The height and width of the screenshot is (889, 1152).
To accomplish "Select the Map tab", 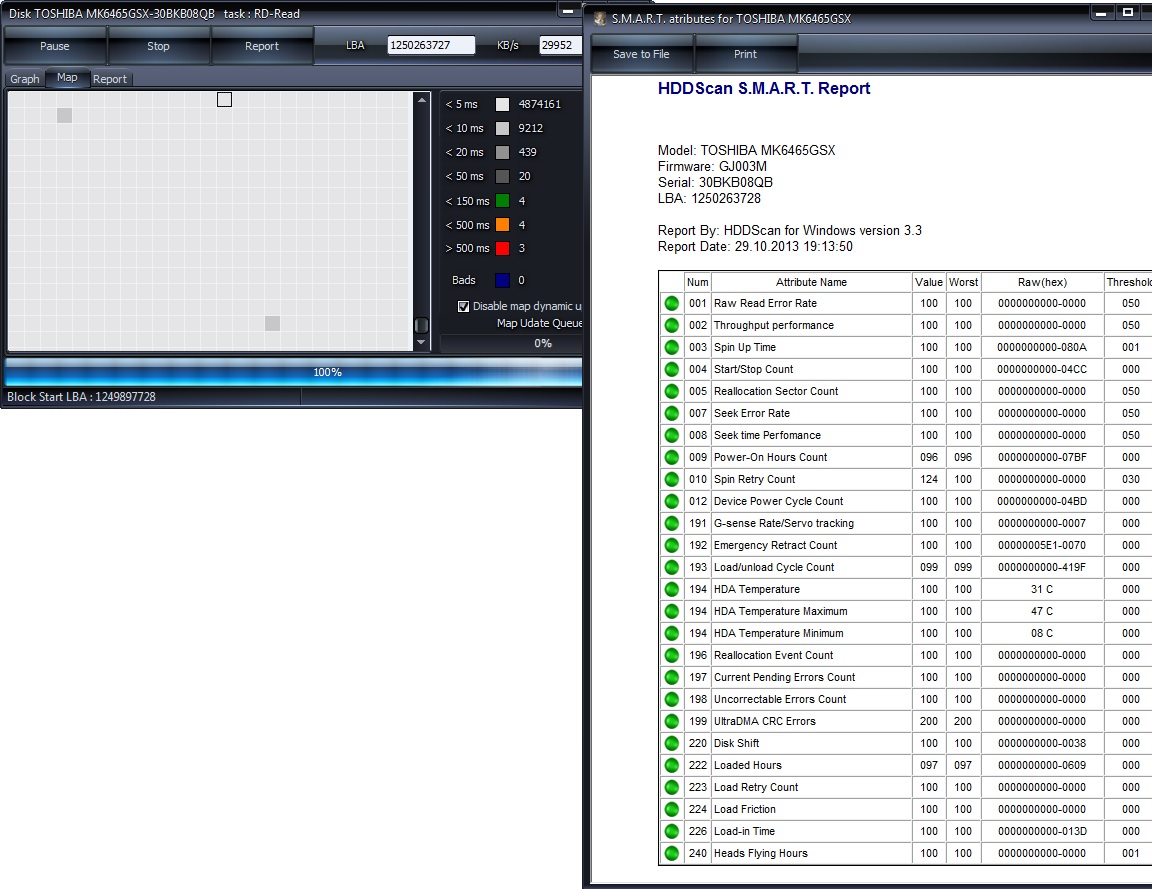I will pyautogui.click(x=67, y=77).
